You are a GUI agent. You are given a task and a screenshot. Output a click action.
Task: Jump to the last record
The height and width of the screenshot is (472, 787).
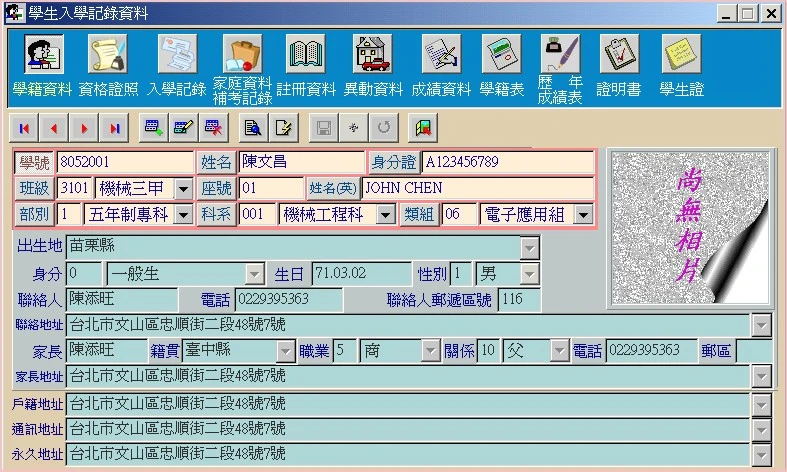114,128
